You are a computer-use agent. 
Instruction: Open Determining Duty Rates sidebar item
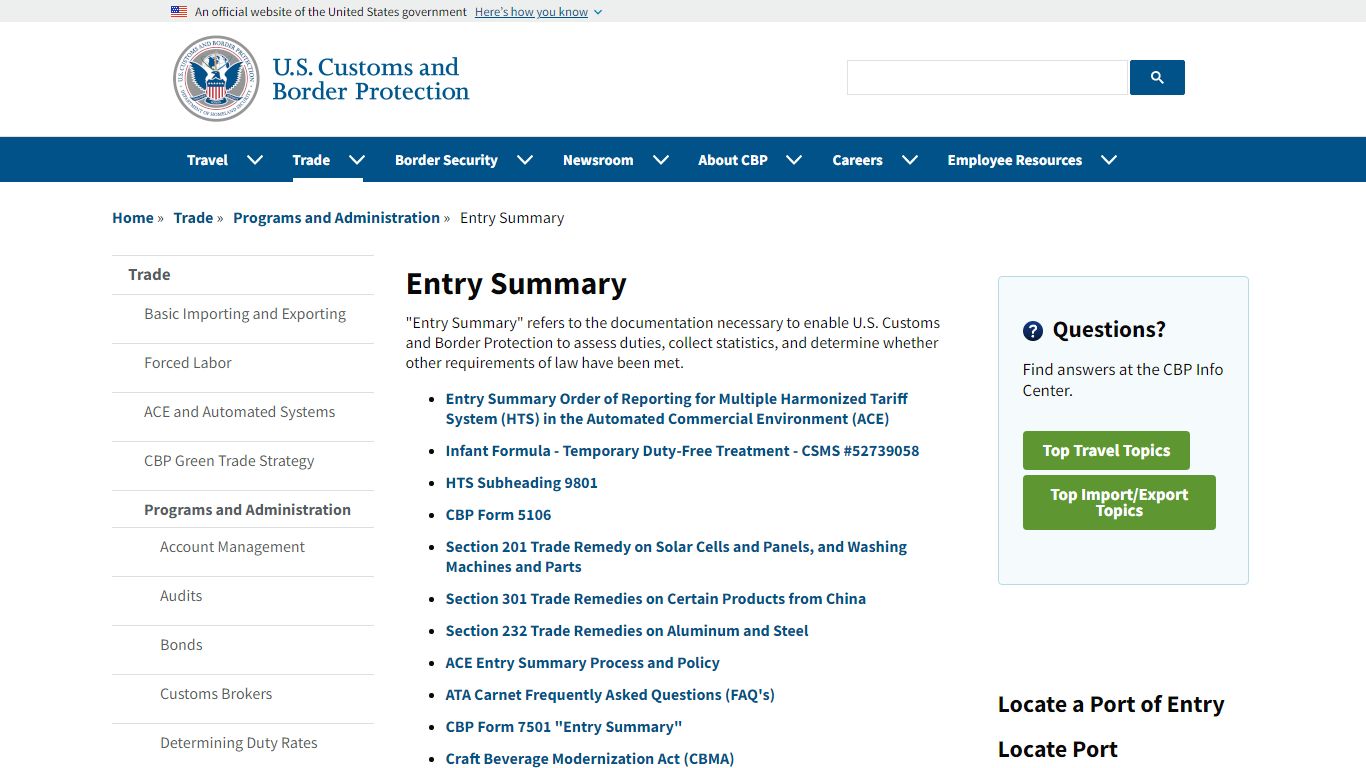[x=239, y=743]
